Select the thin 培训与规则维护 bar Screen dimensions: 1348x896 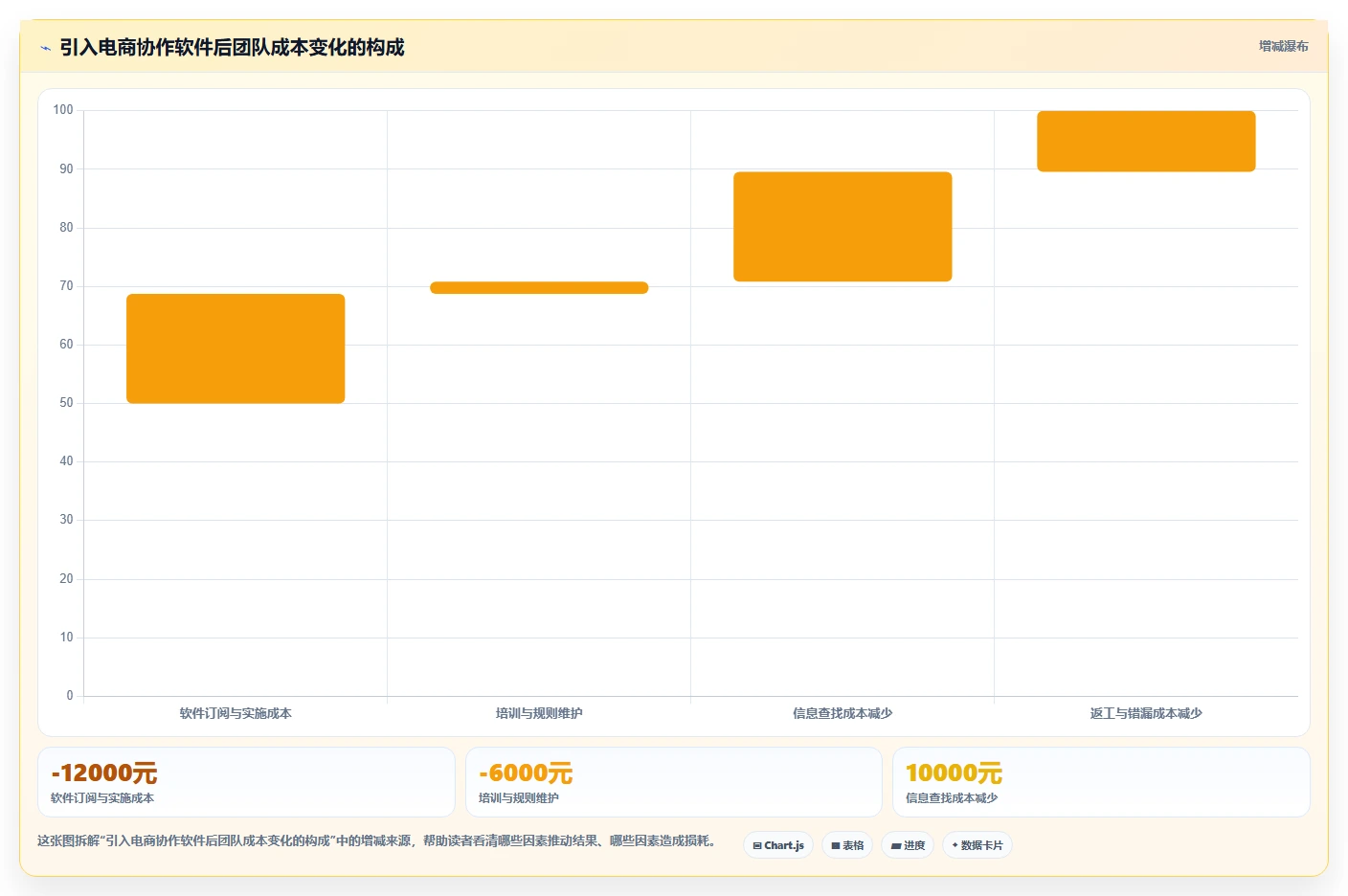tap(539, 287)
